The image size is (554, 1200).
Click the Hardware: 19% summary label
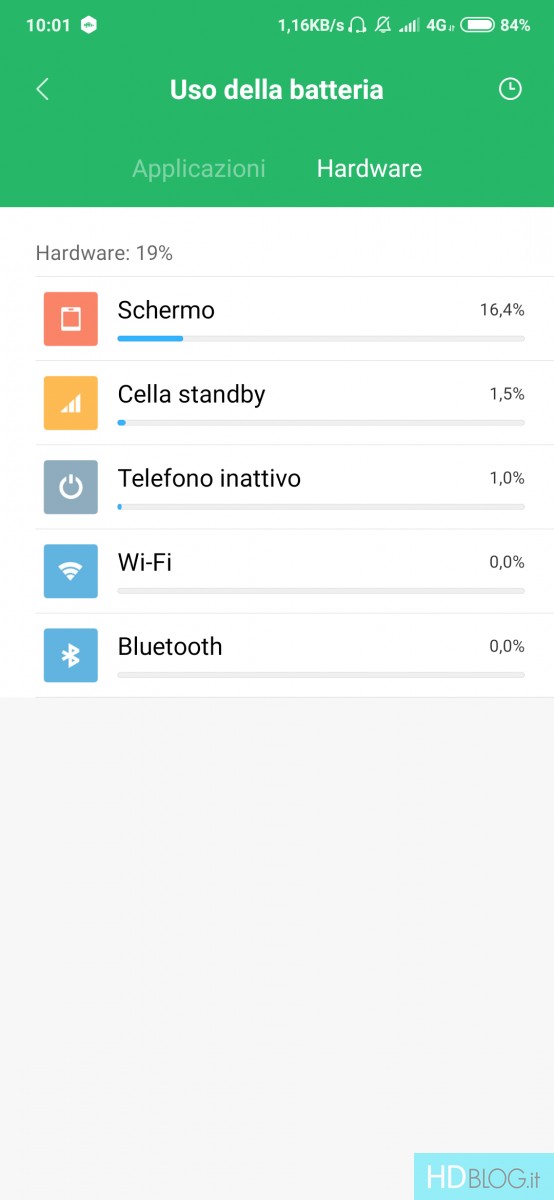(104, 253)
